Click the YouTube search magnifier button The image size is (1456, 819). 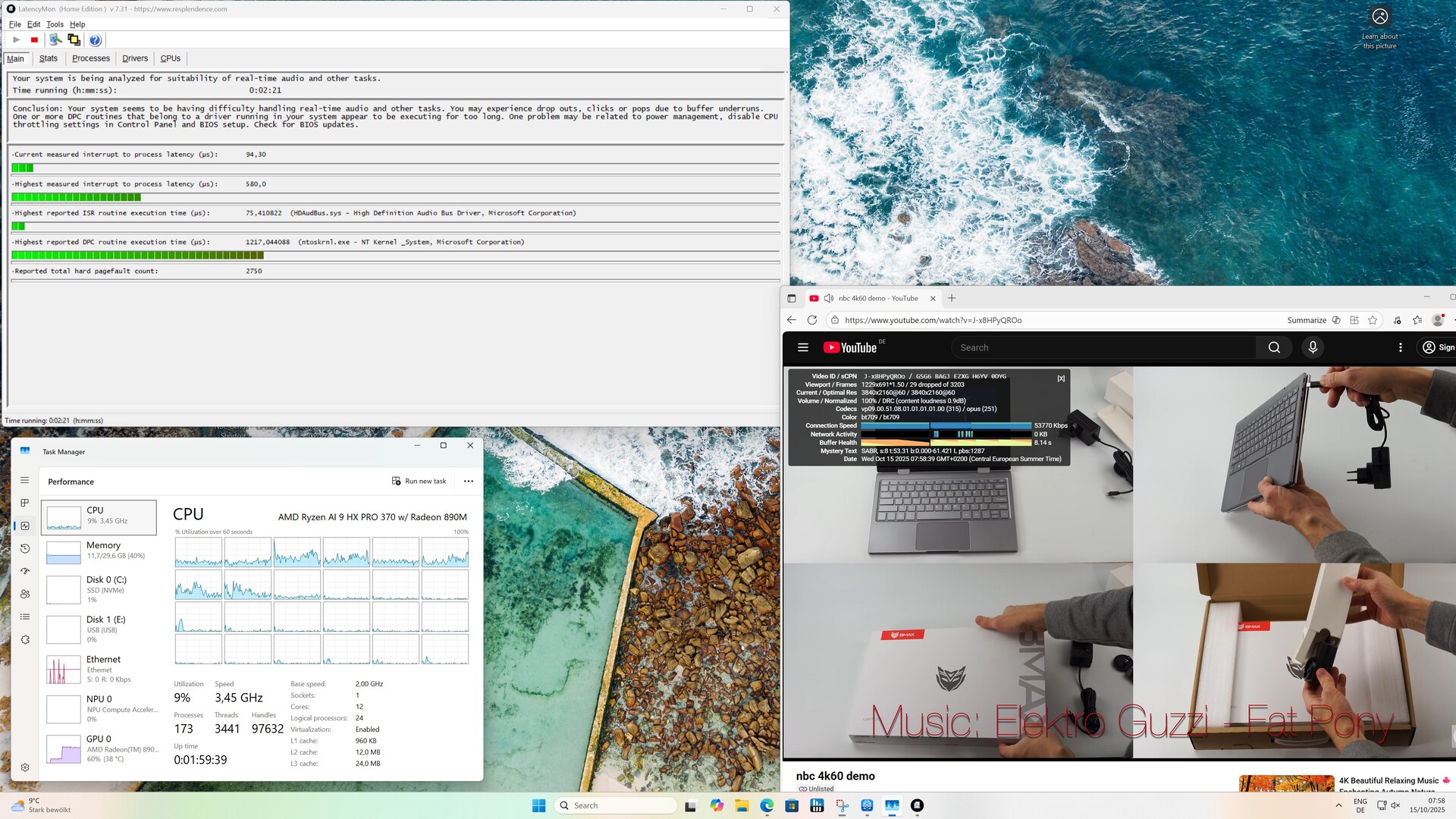click(x=1274, y=347)
